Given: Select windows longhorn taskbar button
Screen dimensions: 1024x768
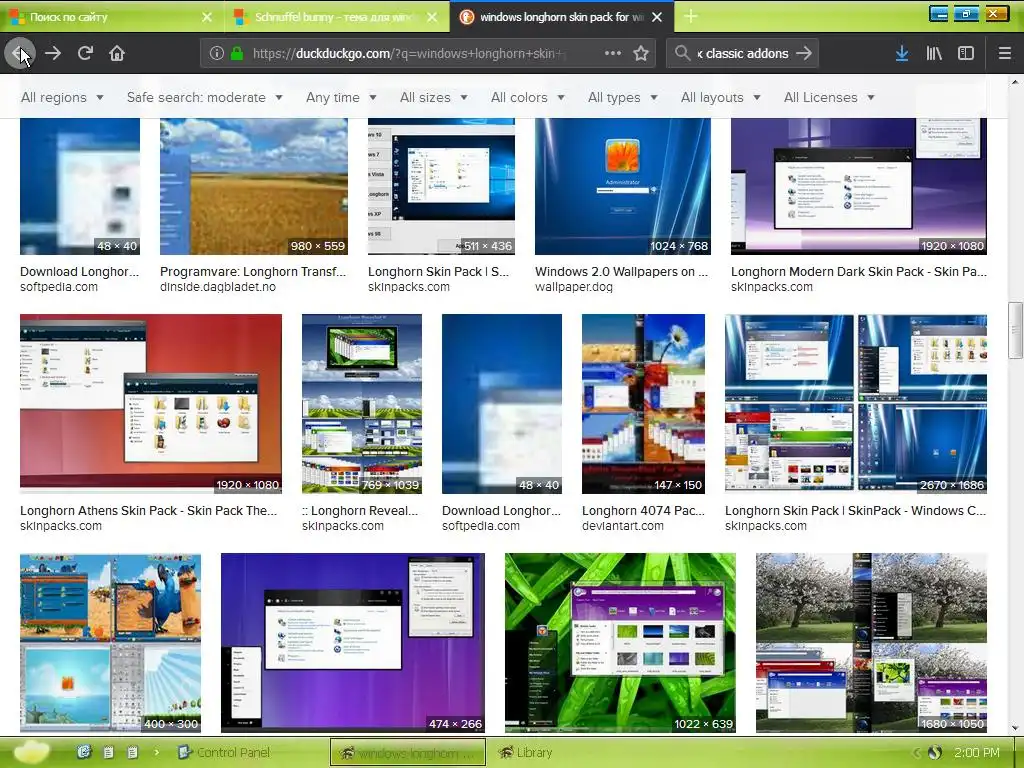Looking at the screenshot, I should [x=408, y=752].
